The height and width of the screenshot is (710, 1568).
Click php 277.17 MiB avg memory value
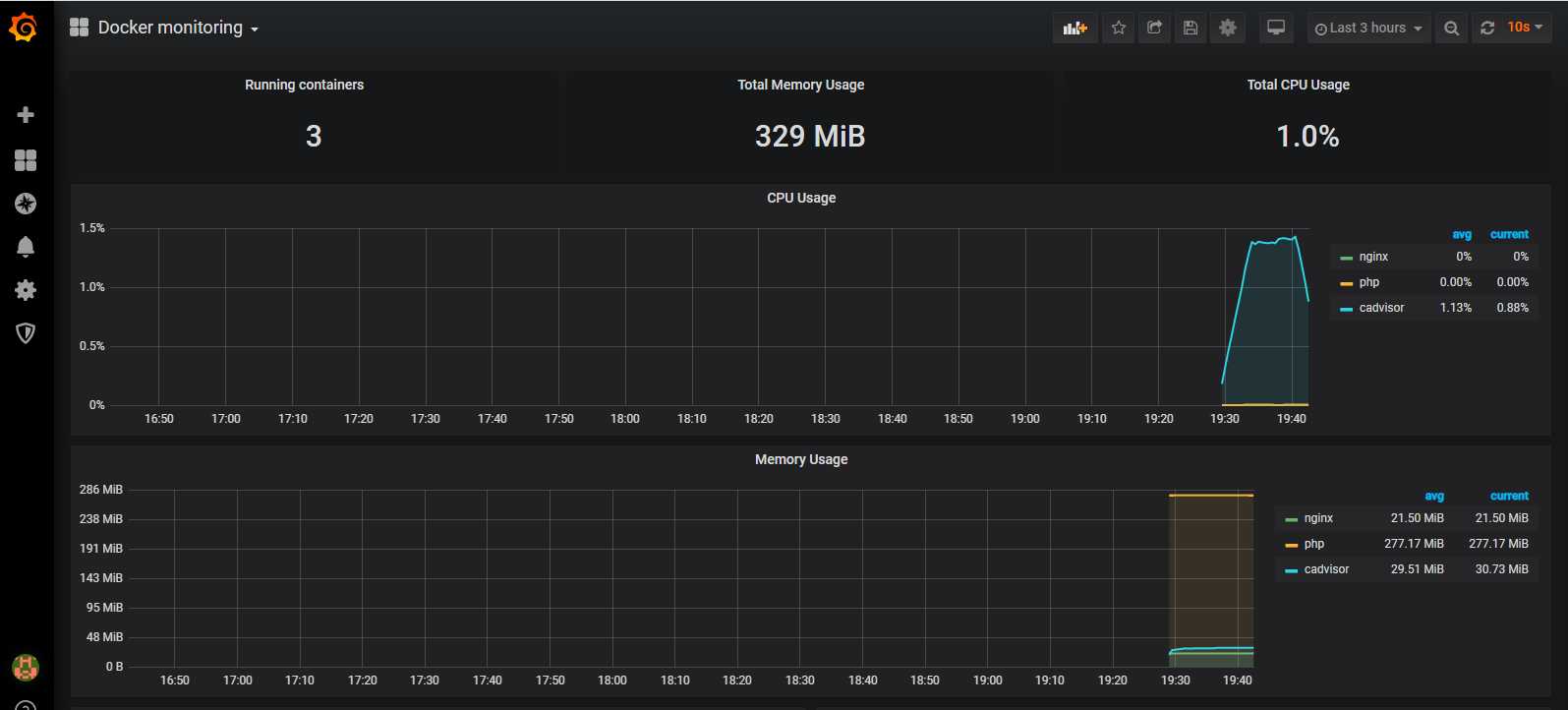pyautogui.click(x=1414, y=544)
